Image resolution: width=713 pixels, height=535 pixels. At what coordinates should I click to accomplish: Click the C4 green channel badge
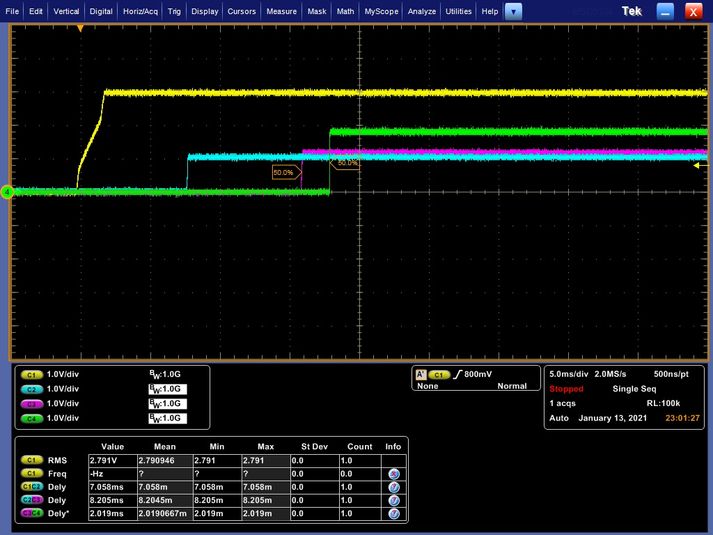click(31, 419)
